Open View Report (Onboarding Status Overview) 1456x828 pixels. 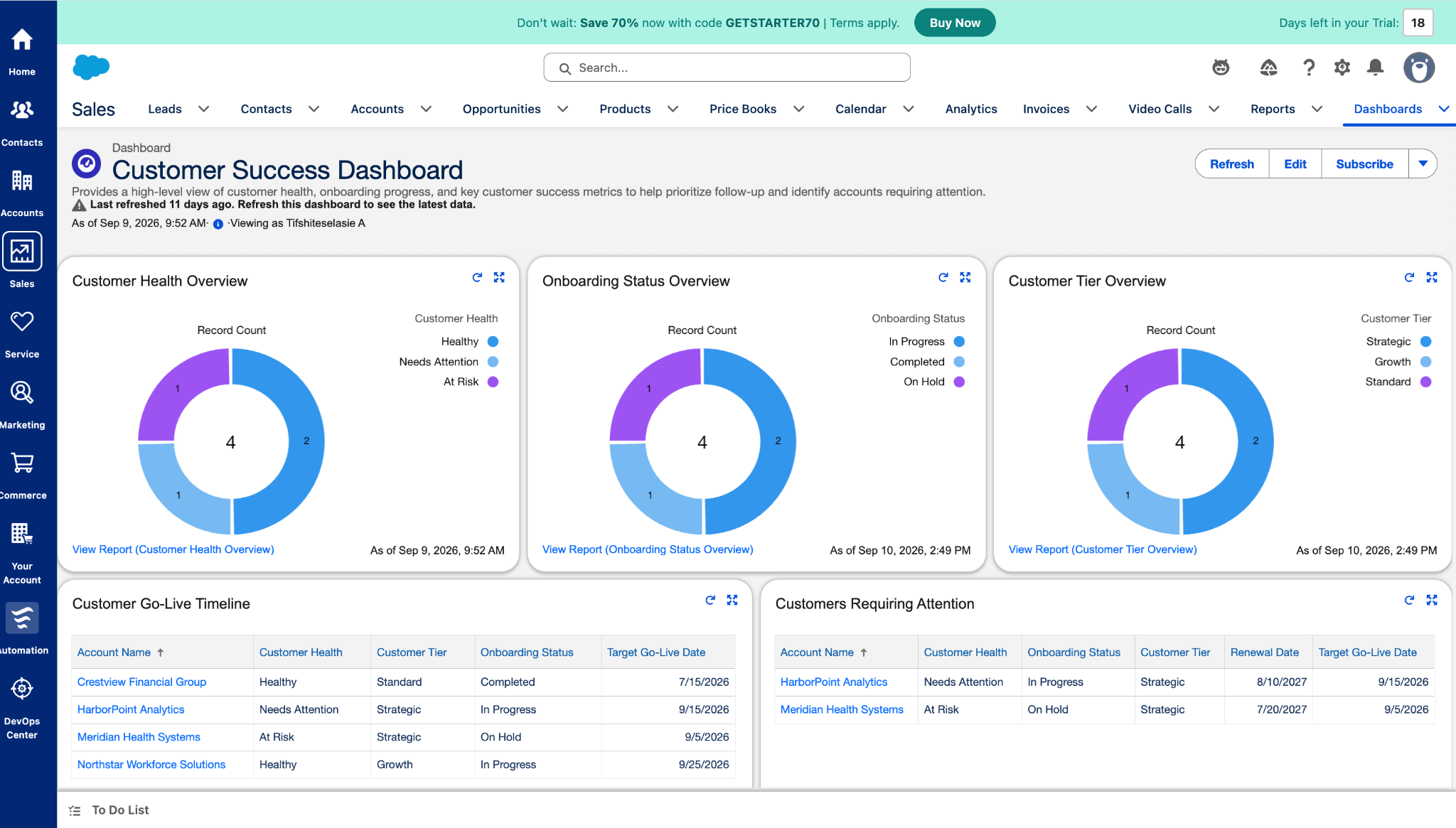coord(648,549)
